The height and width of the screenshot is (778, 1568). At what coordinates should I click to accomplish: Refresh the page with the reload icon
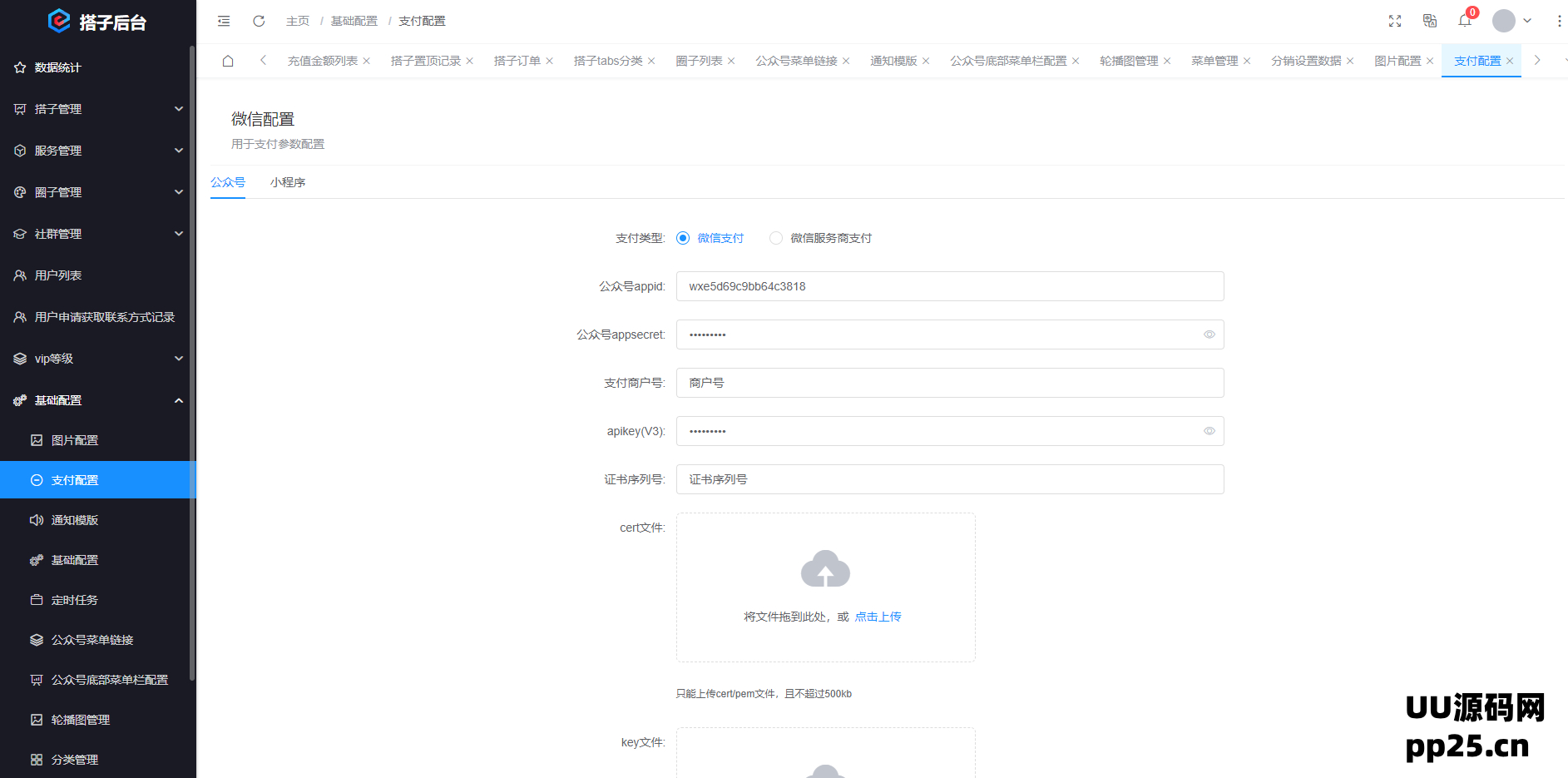(258, 21)
